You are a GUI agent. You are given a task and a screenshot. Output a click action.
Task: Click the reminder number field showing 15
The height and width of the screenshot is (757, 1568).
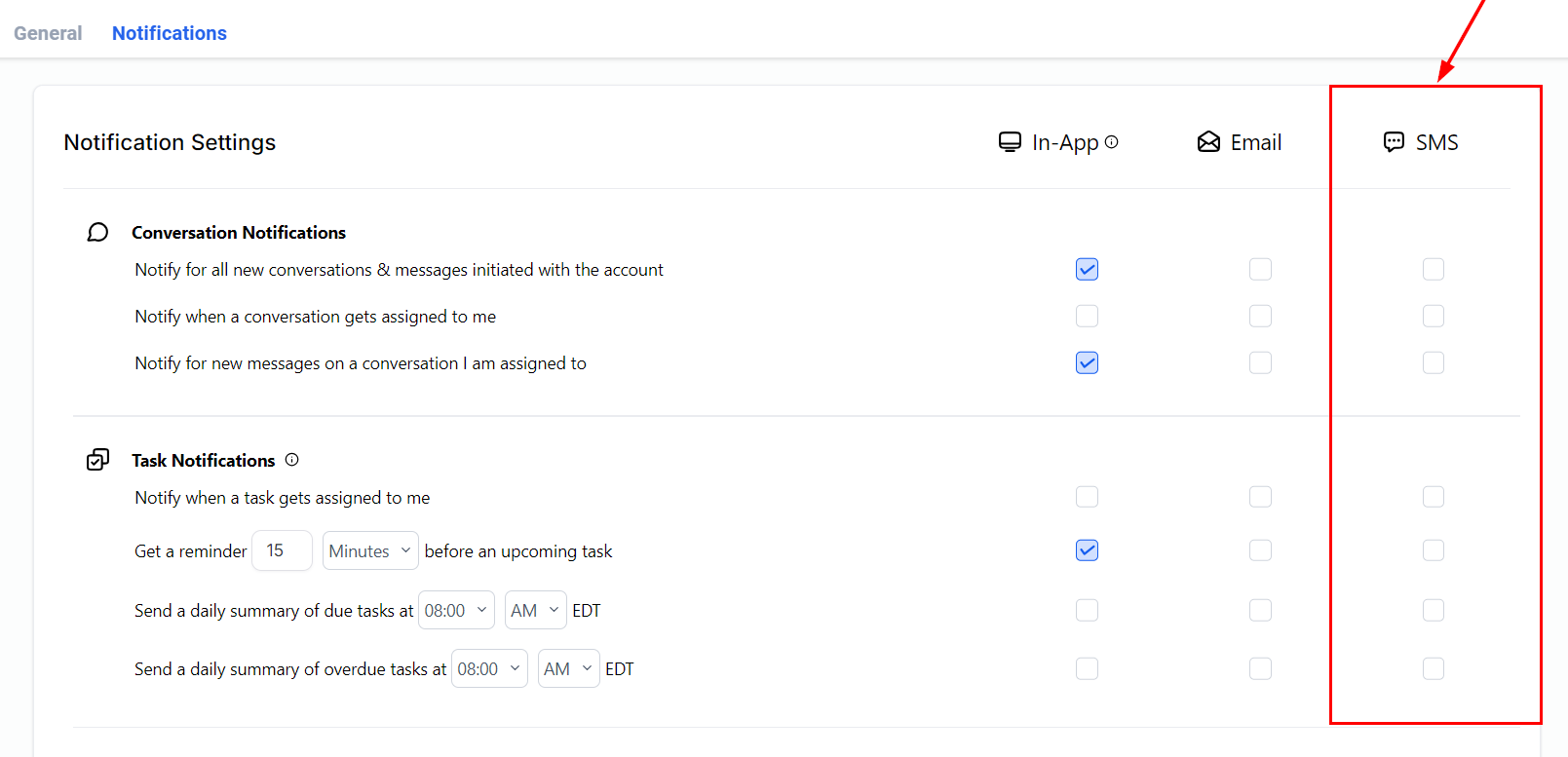click(281, 551)
